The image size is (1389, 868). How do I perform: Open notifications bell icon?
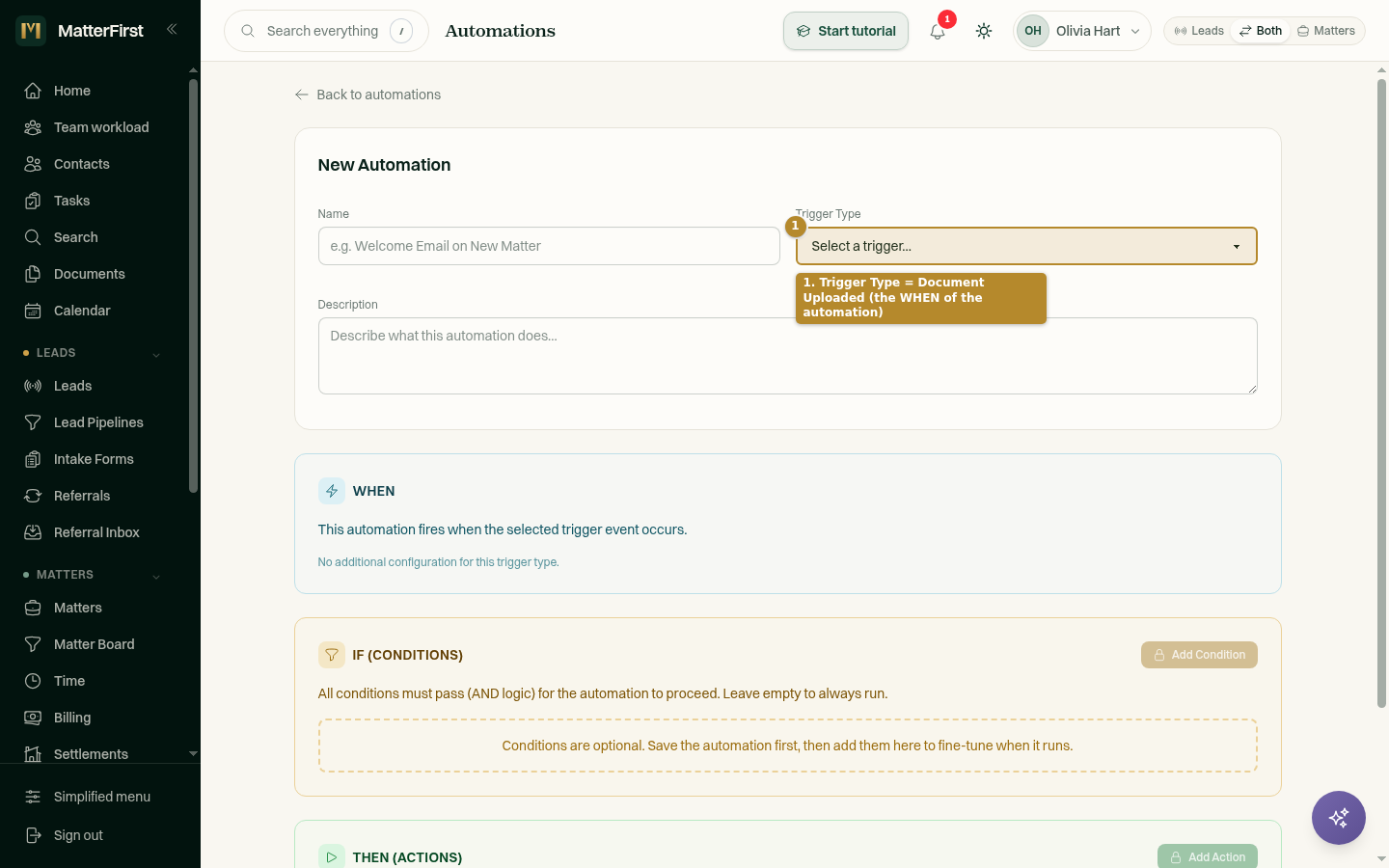pos(938,31)
